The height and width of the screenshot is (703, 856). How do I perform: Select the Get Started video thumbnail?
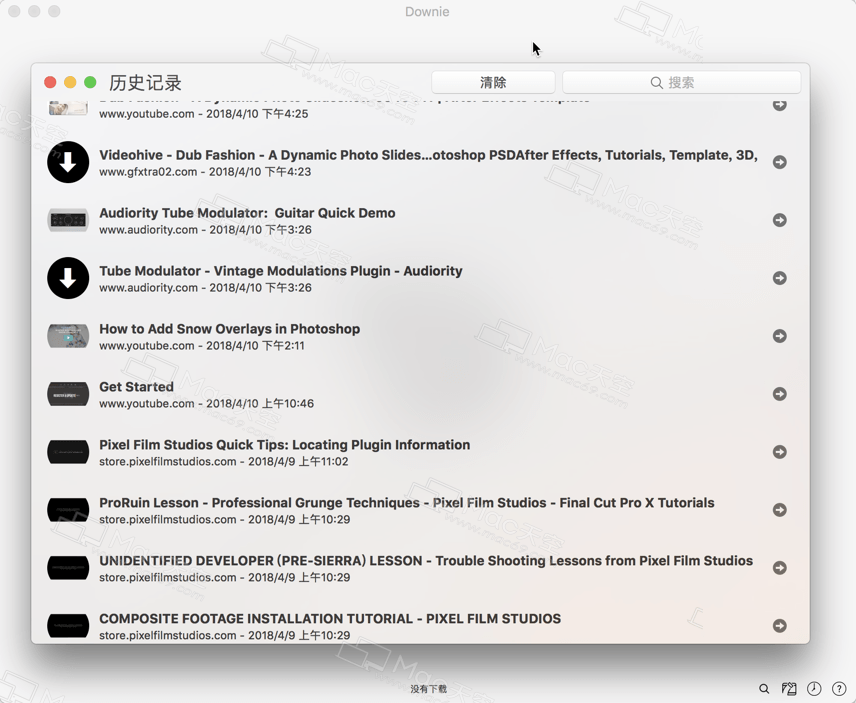[x=68, y=394]
